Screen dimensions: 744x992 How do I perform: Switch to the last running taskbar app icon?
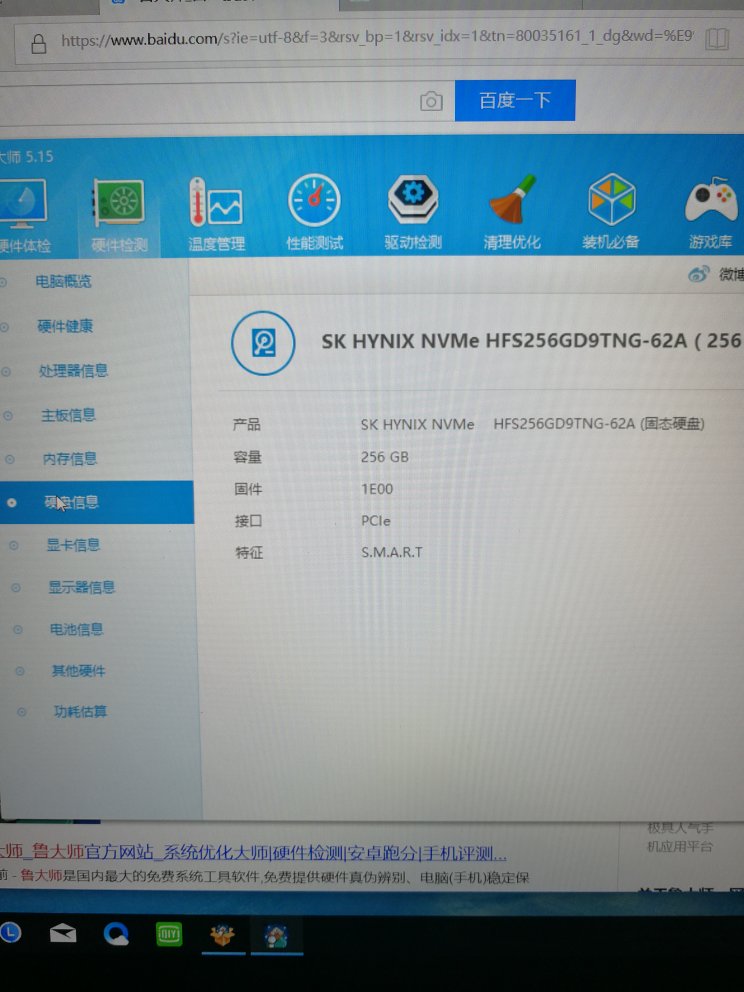(276, 936)
